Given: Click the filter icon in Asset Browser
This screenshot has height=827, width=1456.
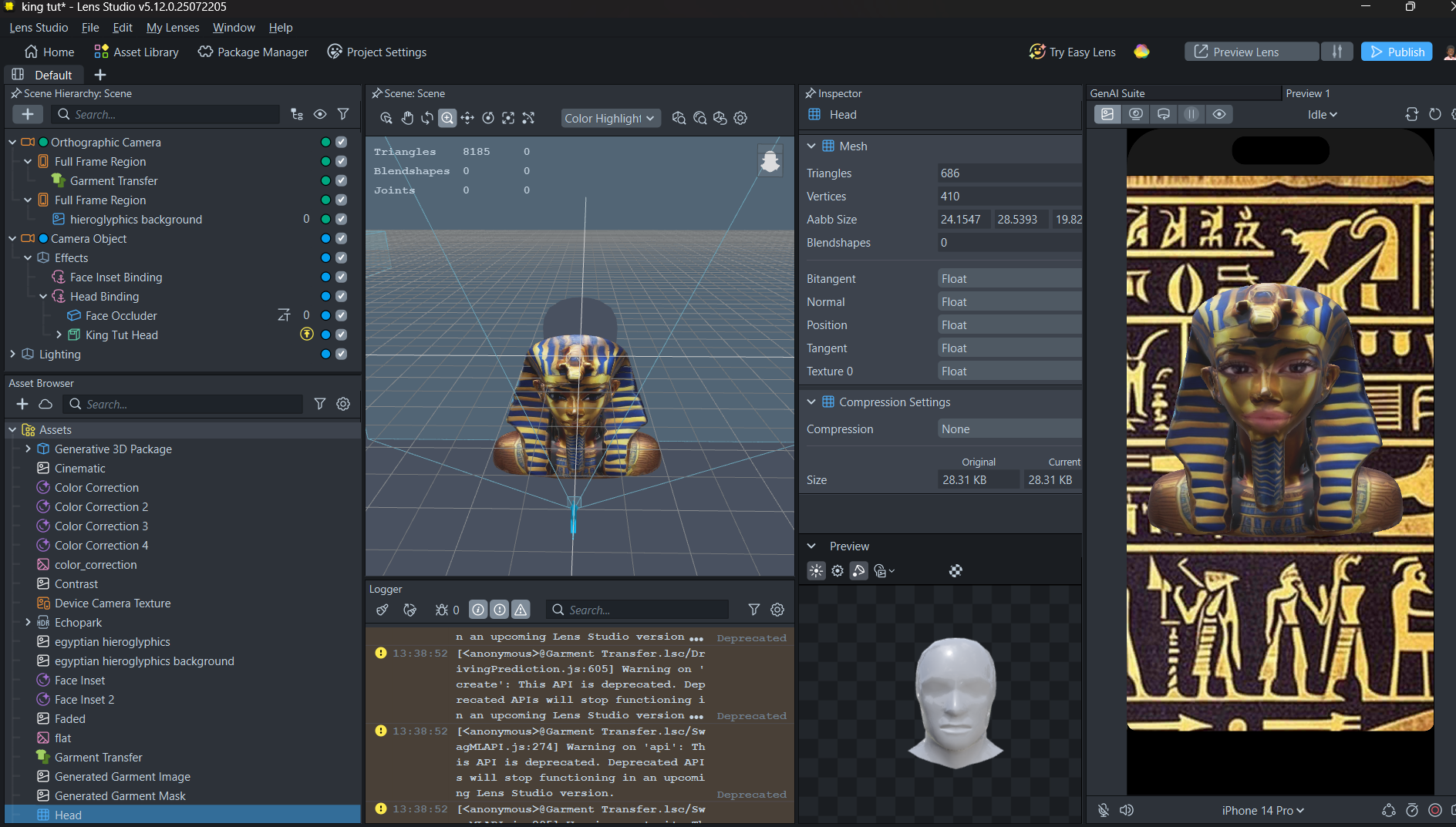Looking at the screenshot, I should coord(320,404).
